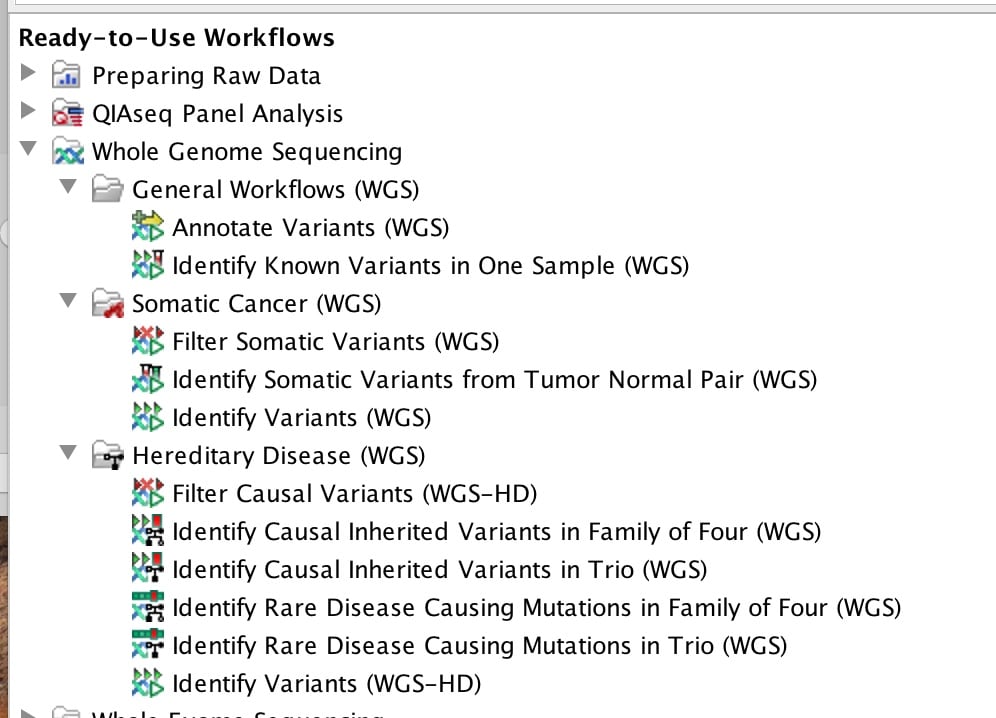
Task: Click the Preparing Raw Data folder icon
Action: tap(67, 75)
